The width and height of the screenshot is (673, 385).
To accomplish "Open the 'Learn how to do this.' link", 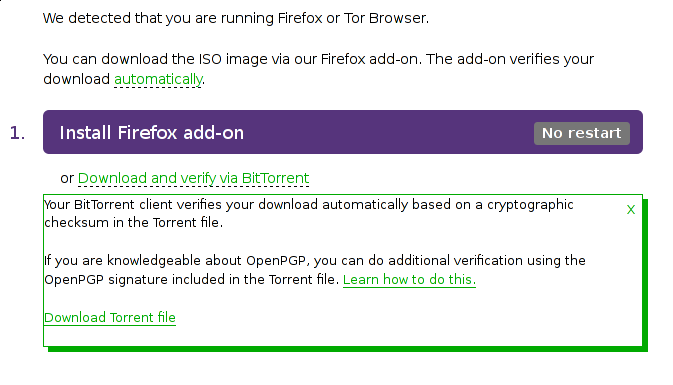I will tap(409, 279).
